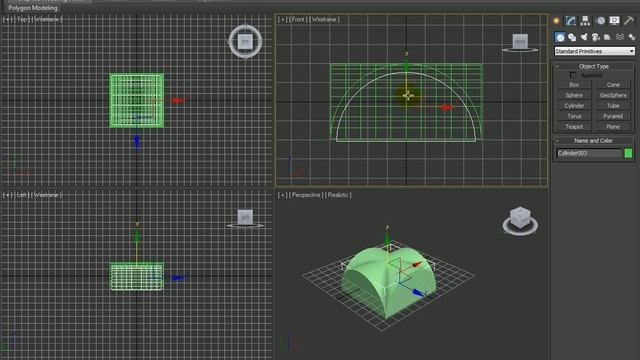Open the Hierarchy command panel tab
This screenshot has width=640, height=360.
pos(585,20)
